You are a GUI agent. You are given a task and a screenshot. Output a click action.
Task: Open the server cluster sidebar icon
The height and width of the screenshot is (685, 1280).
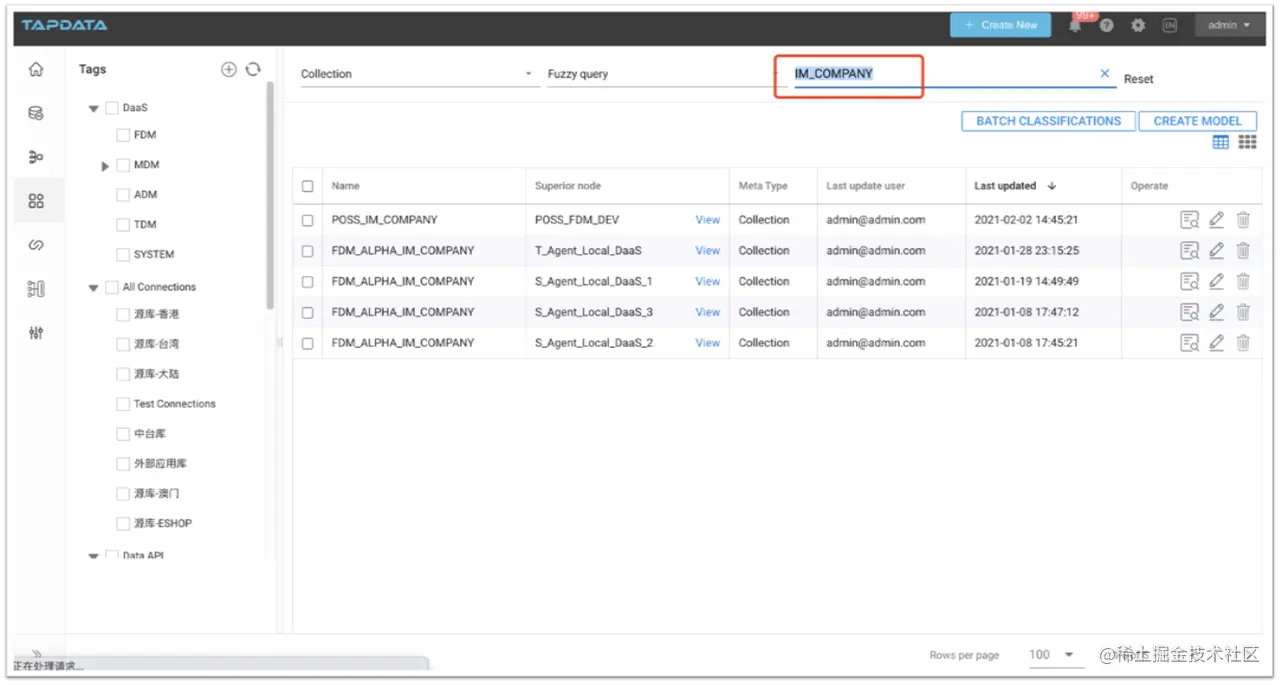pos(36,289)
